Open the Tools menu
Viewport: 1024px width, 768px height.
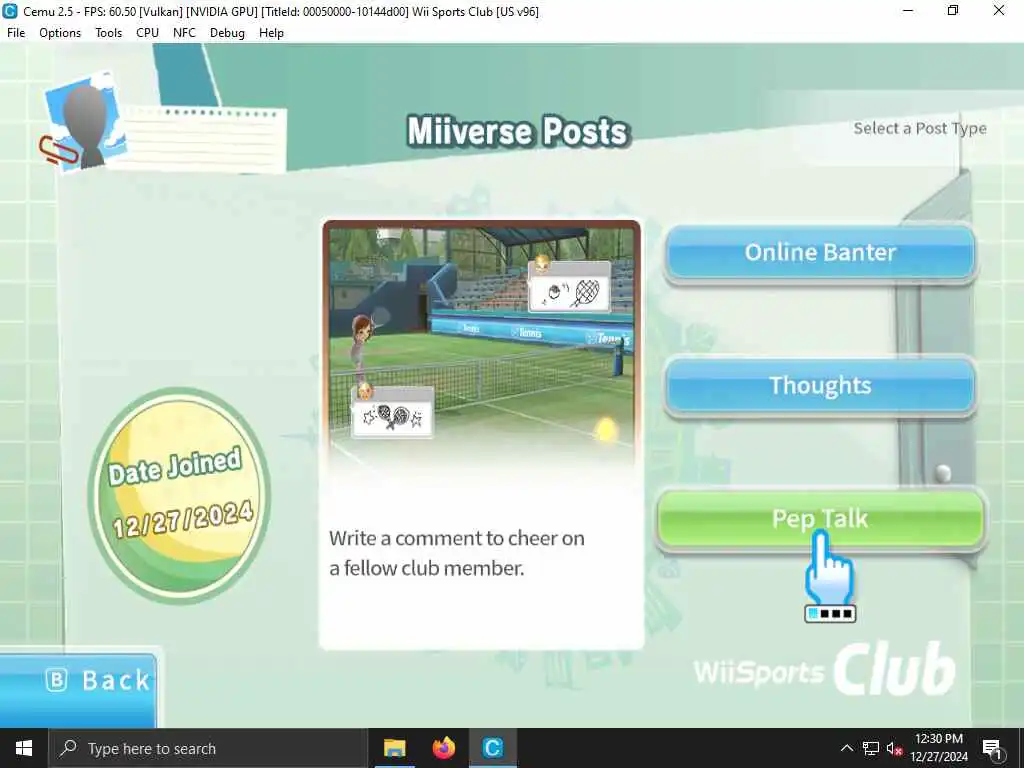[108, 33]
